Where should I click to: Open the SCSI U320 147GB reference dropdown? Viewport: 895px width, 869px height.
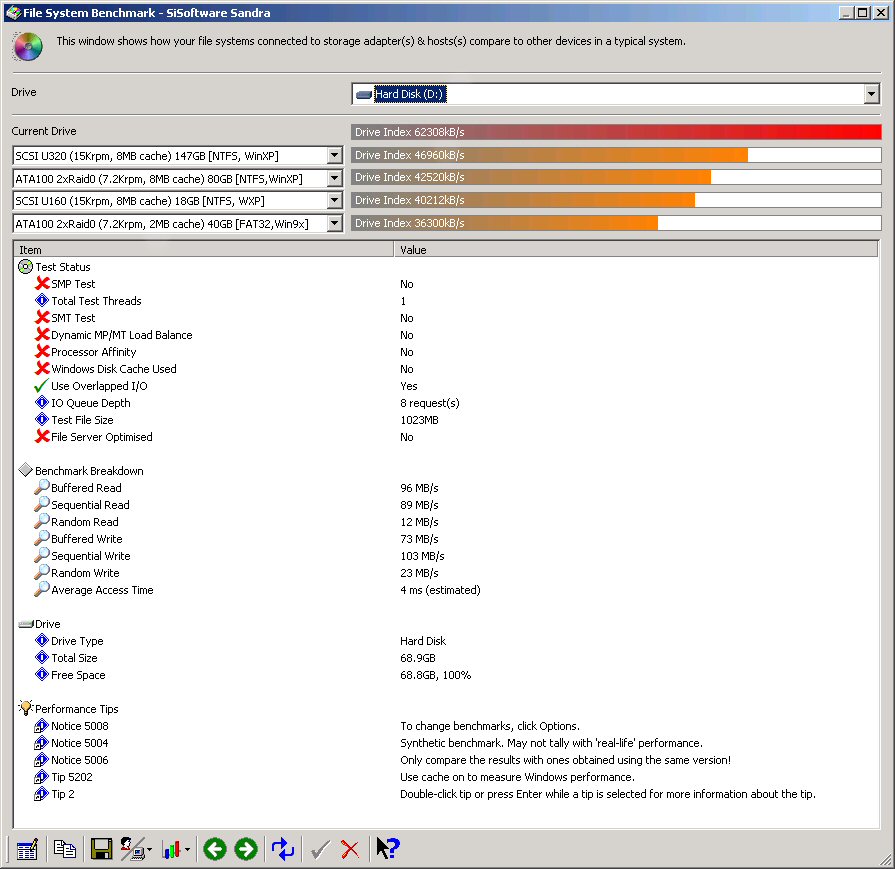pyautogui.click(x=335, y=155)
